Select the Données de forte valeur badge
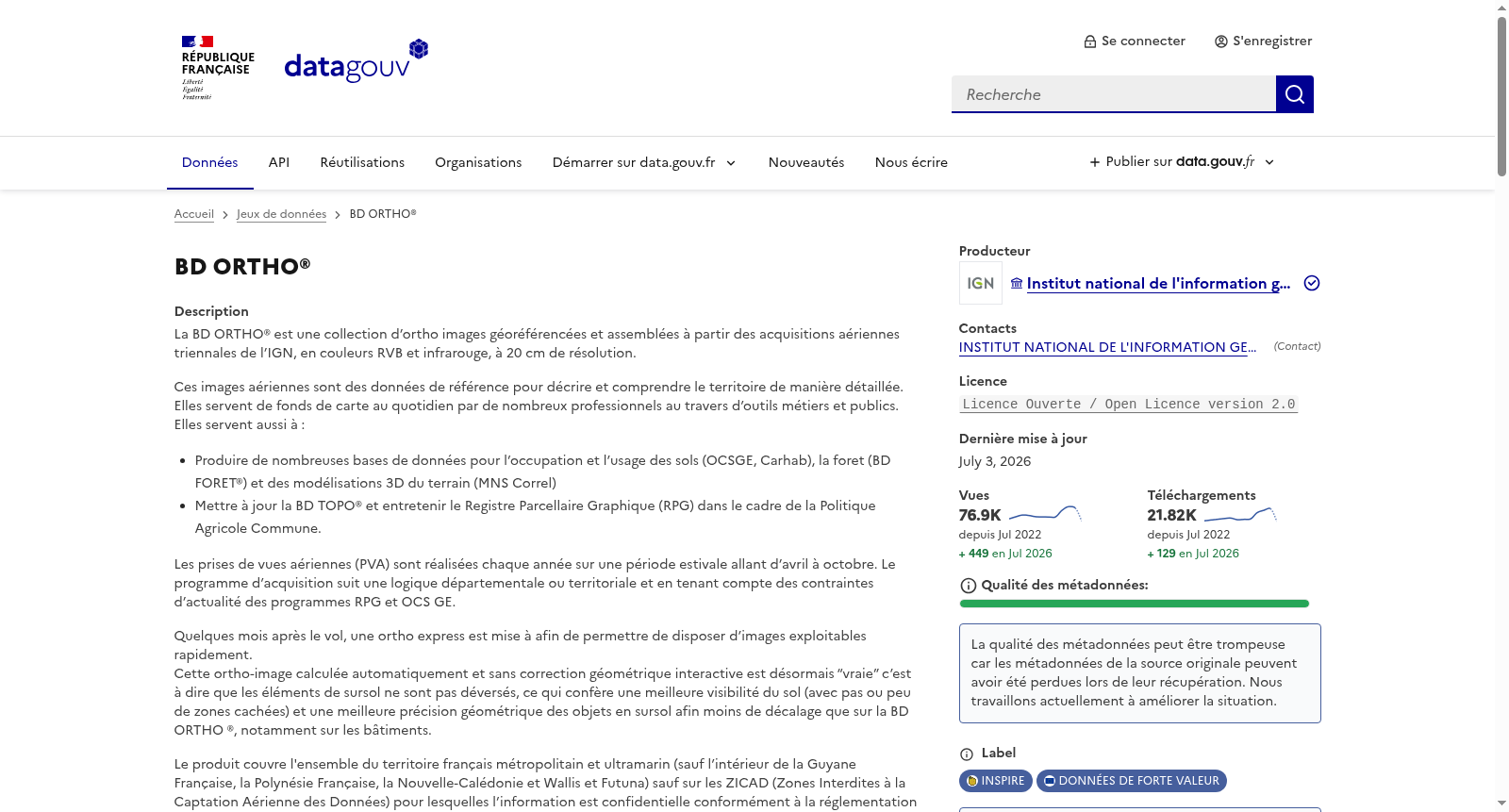 point(1131,781)
